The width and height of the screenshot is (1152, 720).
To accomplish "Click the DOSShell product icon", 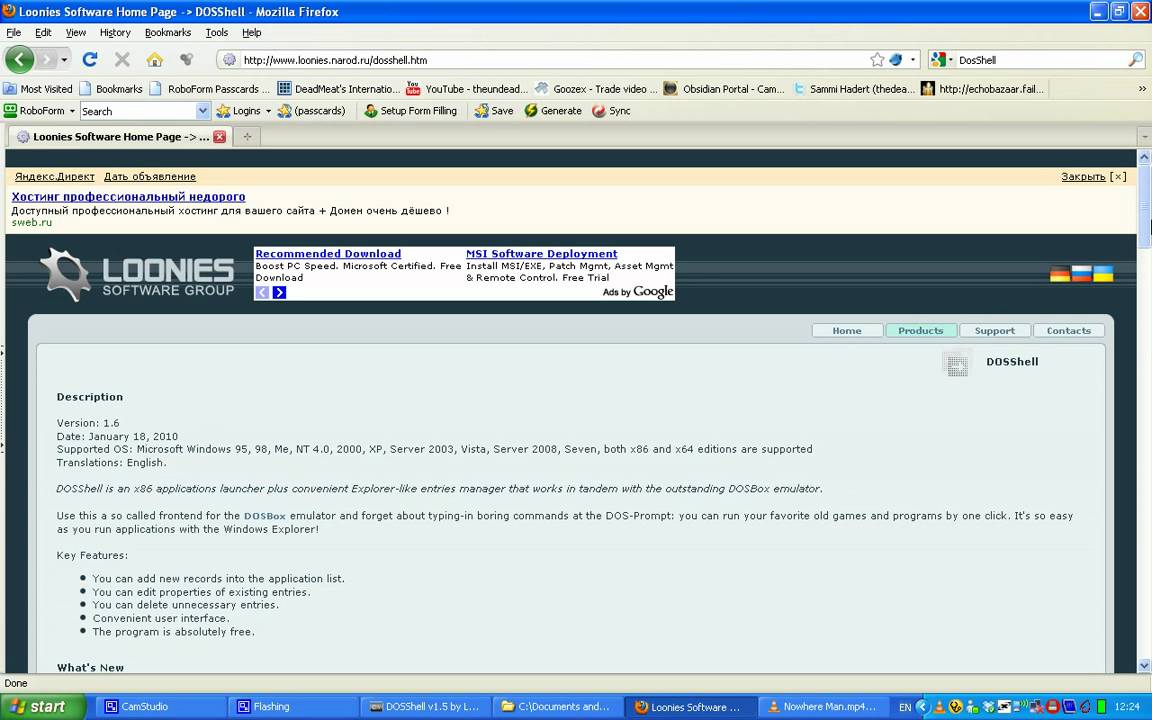I will 957,364.
